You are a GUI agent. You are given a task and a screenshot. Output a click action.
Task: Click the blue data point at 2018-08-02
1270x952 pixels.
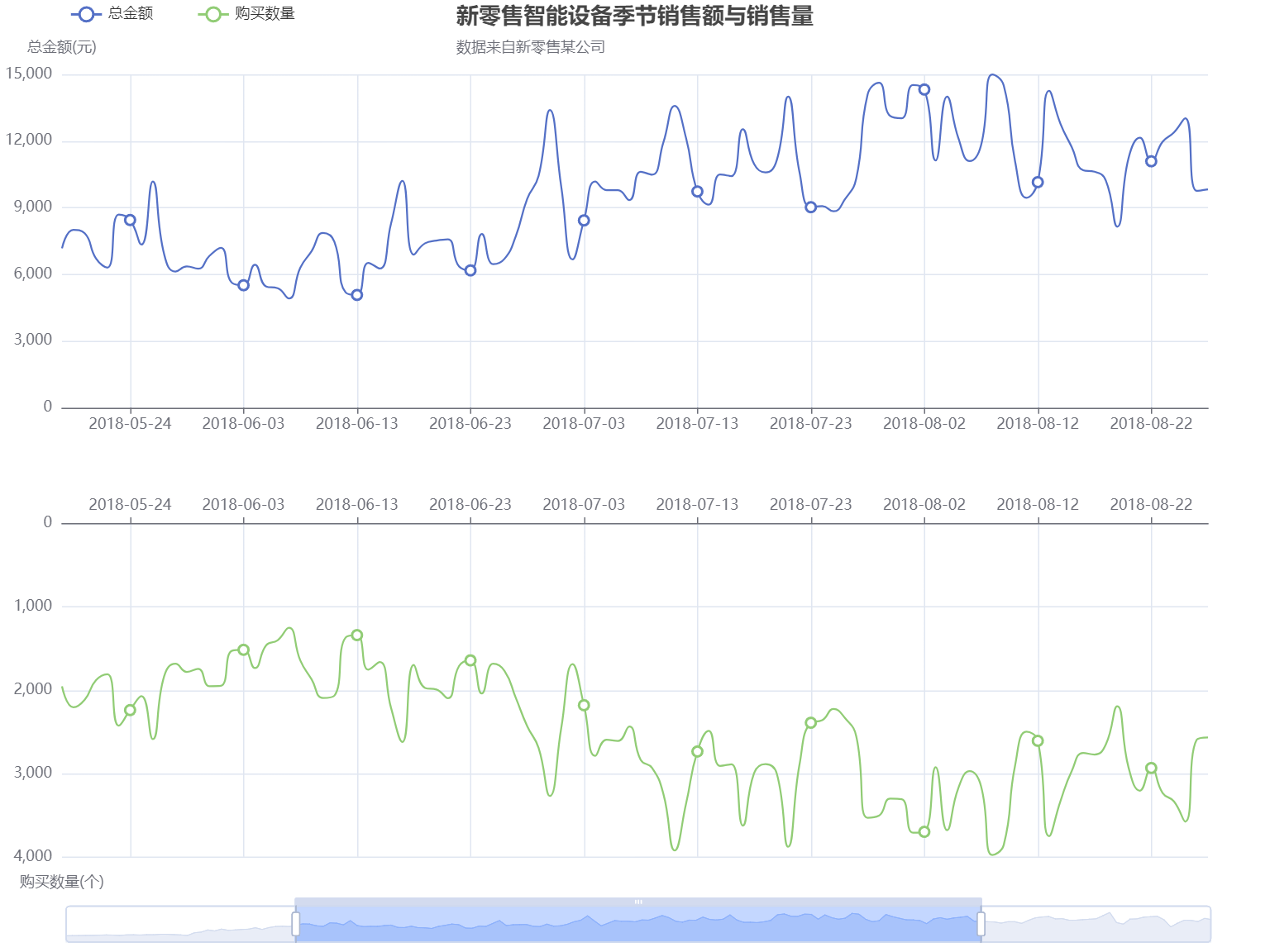click(924, 89)
